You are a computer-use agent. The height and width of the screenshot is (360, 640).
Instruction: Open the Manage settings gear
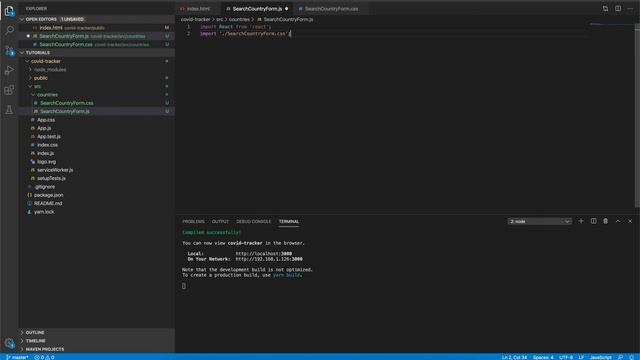pyautogui.click(x=9, y=343)
